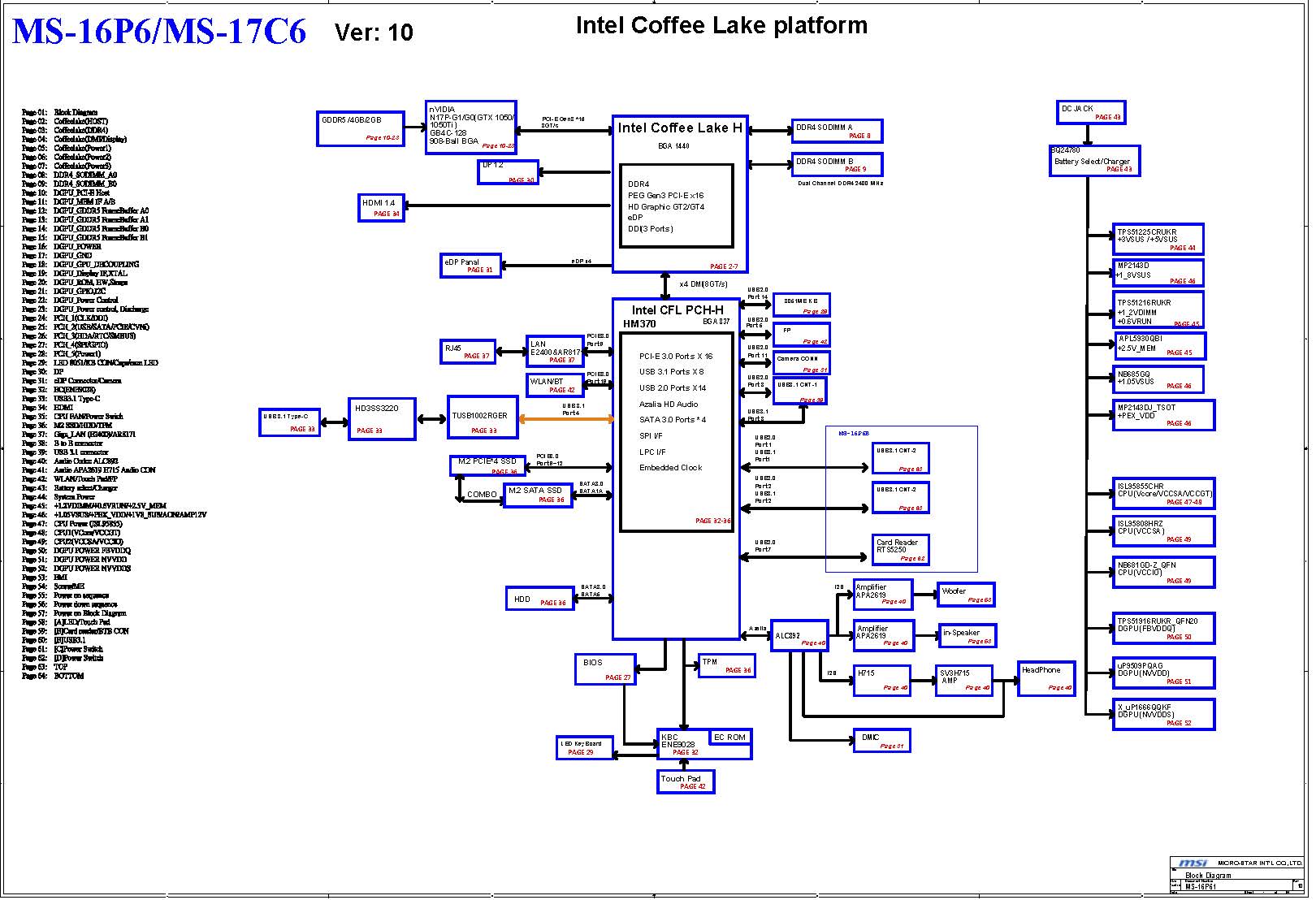Select the NB685GQ +1.05VSUS block
The width and height of the screenshot is (1316, 900).
click(1158, 379)
